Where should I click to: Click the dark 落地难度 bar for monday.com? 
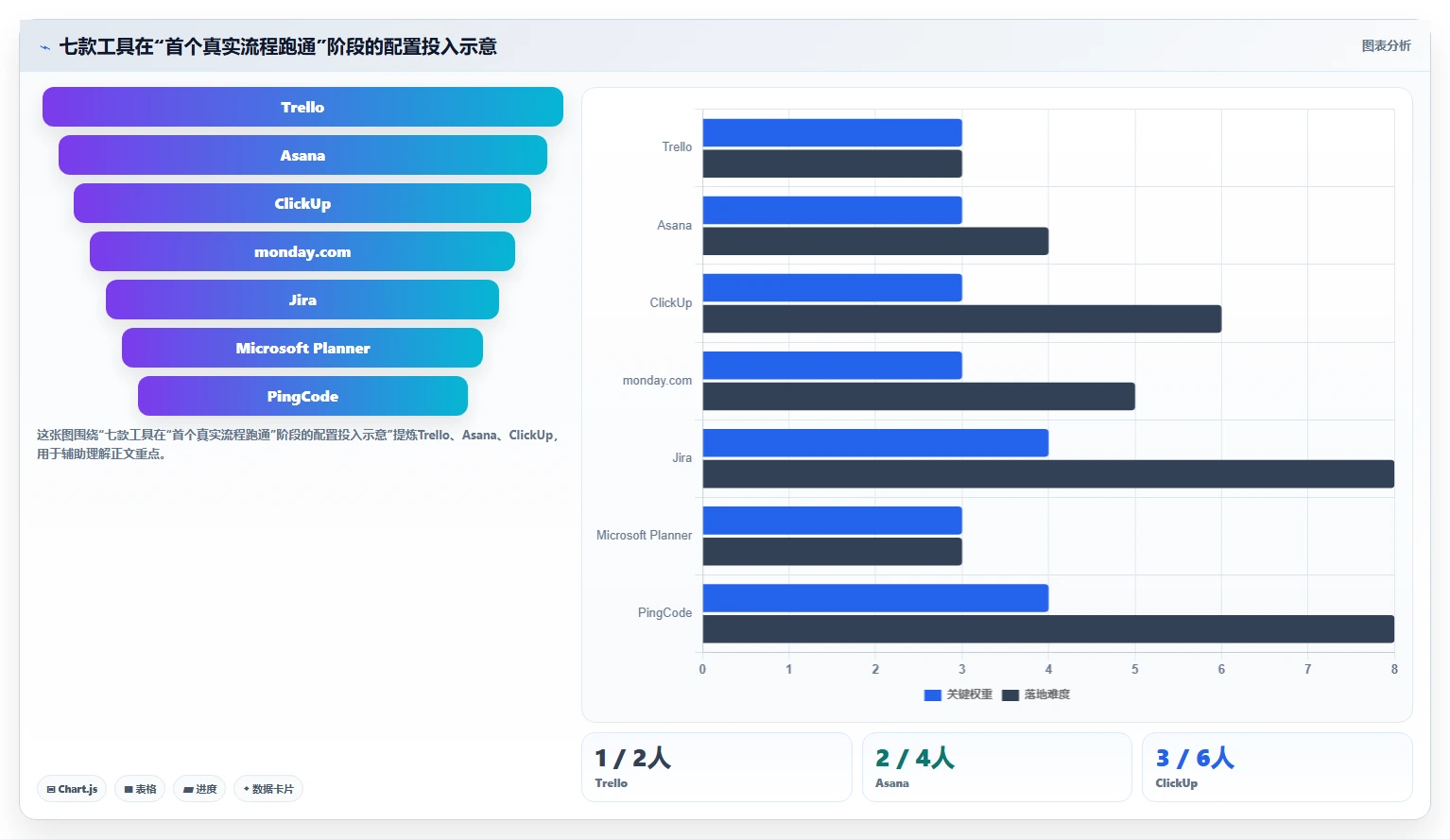(919, 396)
